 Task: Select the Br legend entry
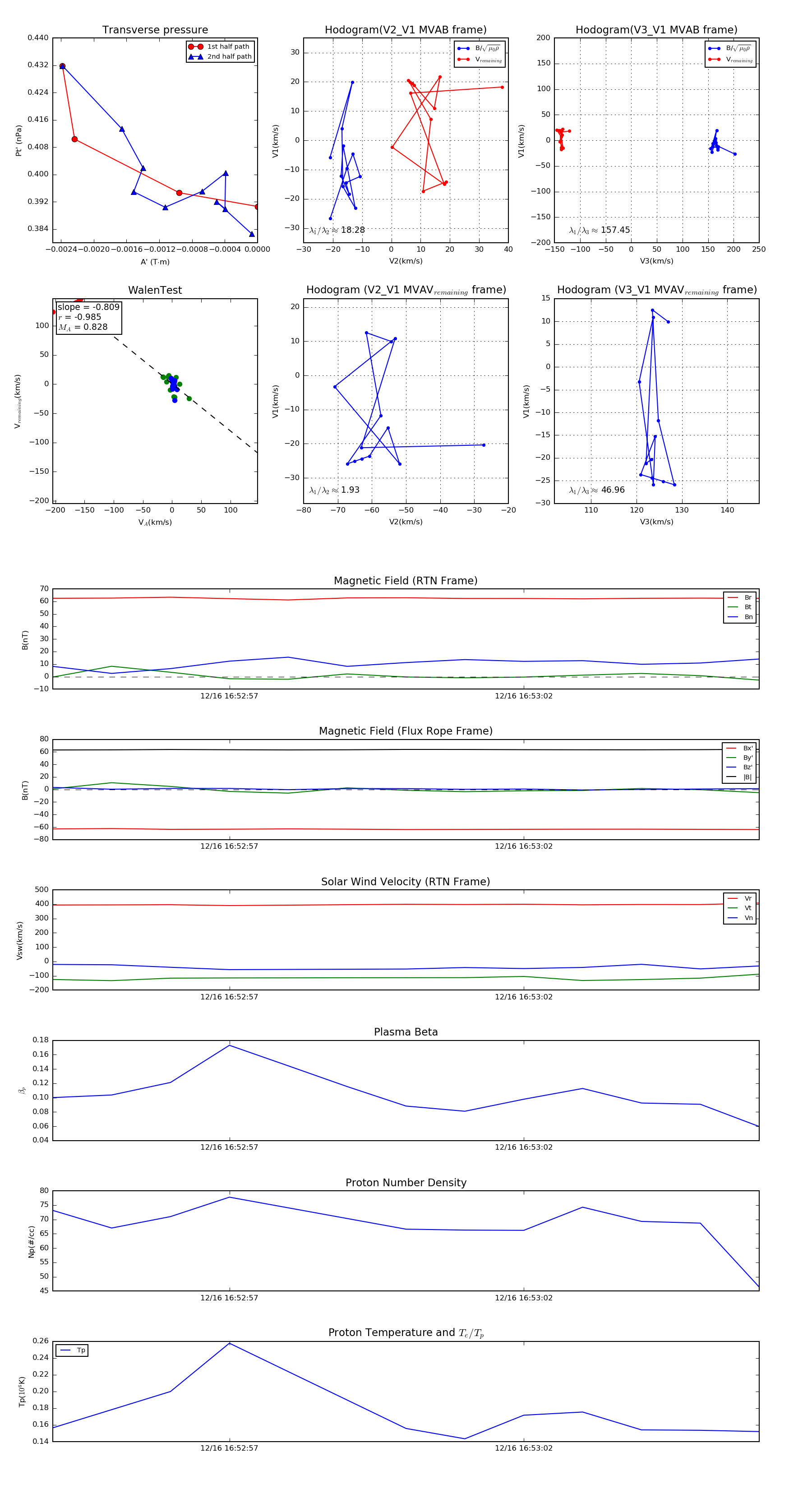(x=740, y=598)
